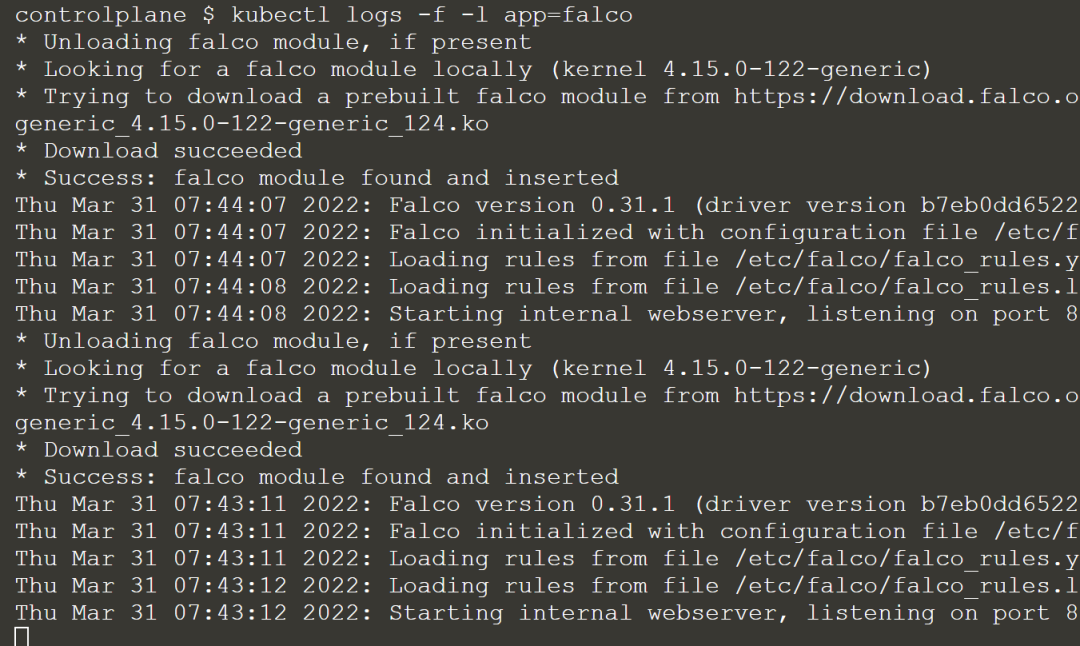Click the 07:43:12 Starting internal webserver line
1080x646 pixels.
[548, 613]
